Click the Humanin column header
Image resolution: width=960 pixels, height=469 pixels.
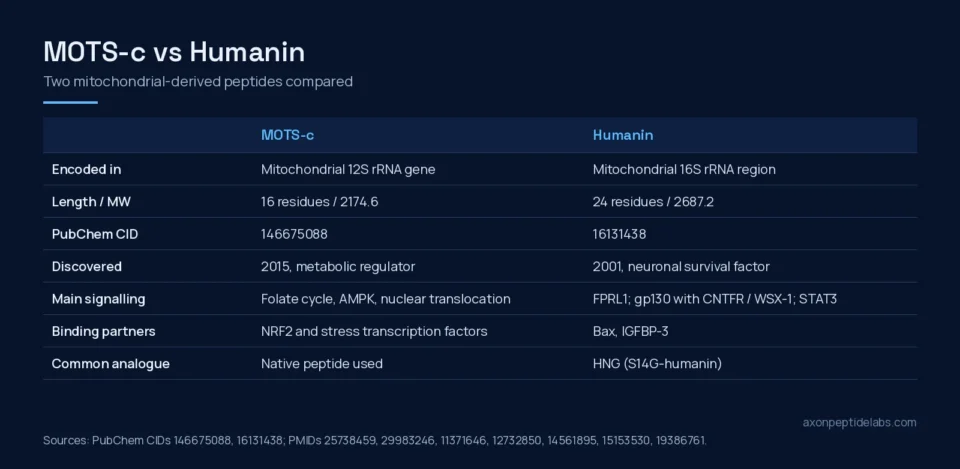click(623, 135)
